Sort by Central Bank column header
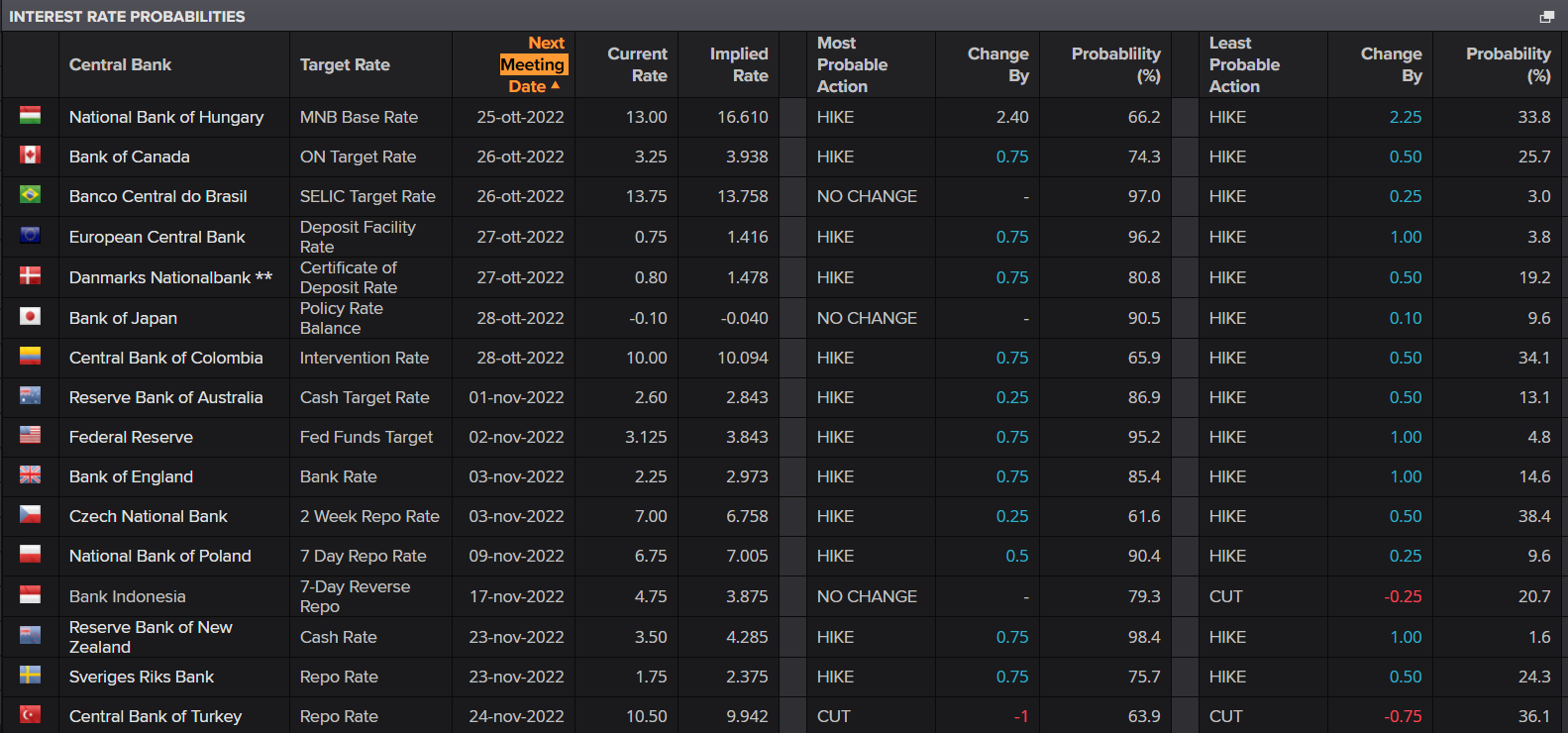 coord(120,64)
